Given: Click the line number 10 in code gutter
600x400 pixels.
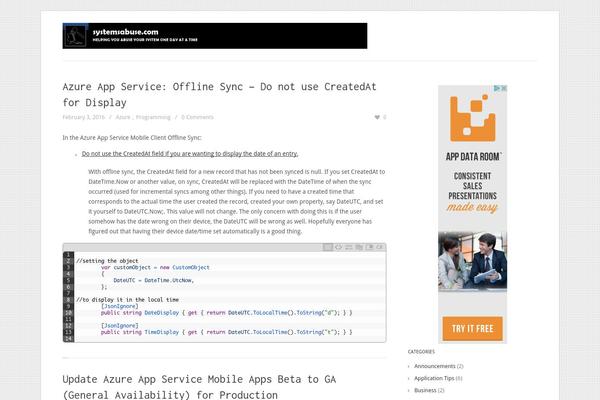Looking at the screenshot, I should pos(68,313).
